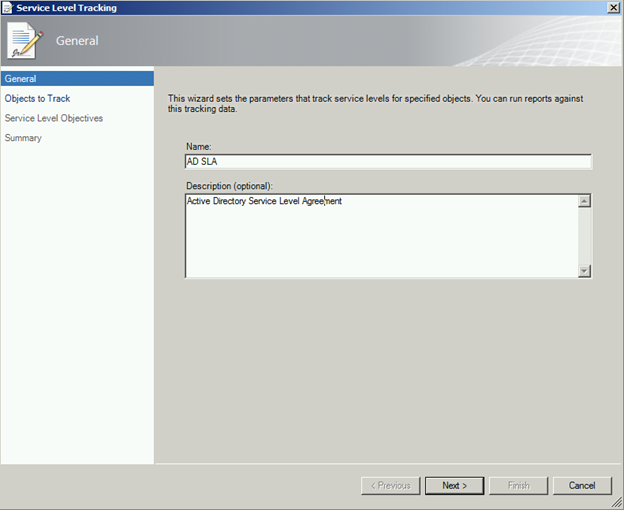Click the Name field containing AD SLA
This screenshot has height=510, width=624.
coord(388,162)
